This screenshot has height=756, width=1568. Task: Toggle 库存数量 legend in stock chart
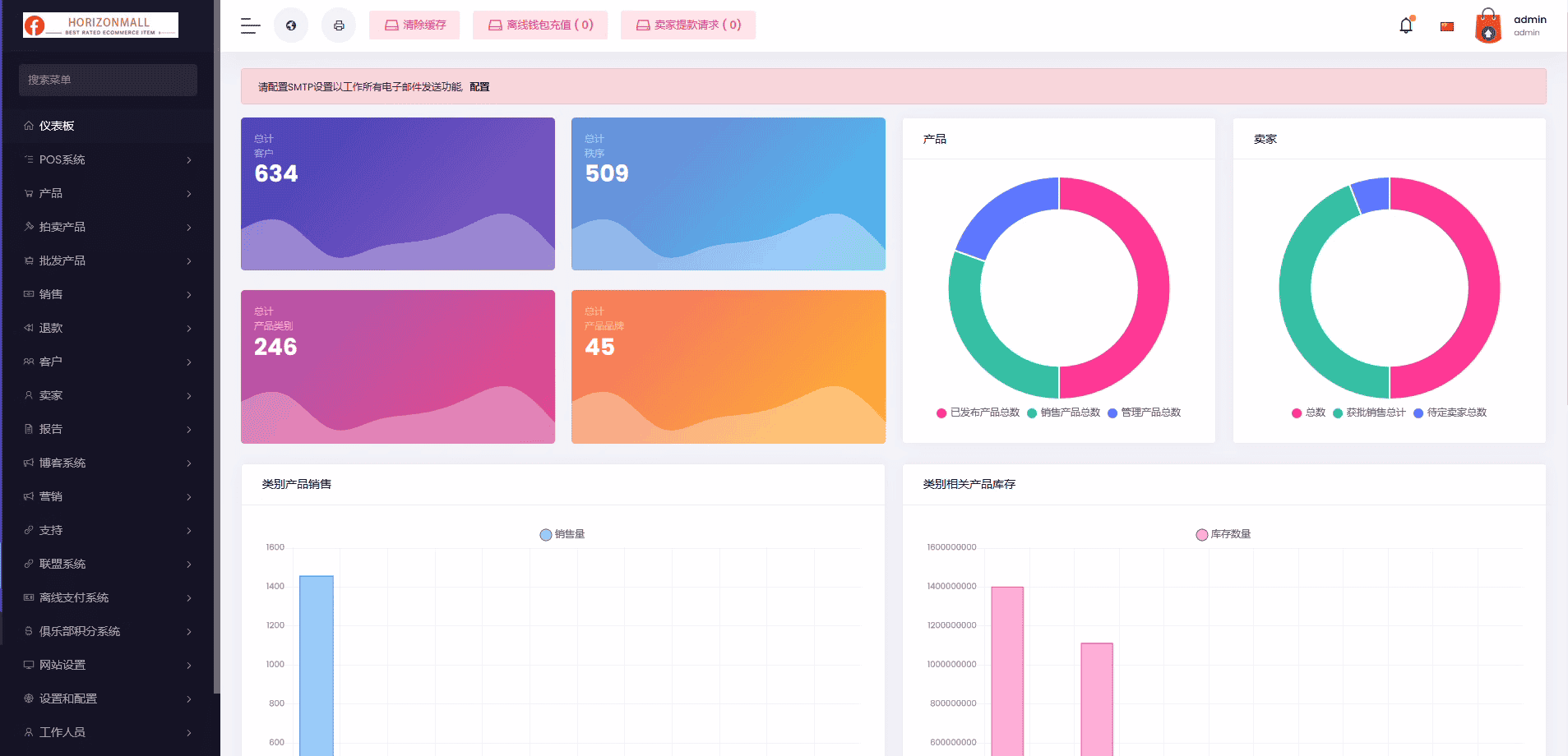[x=1223, y=534]
